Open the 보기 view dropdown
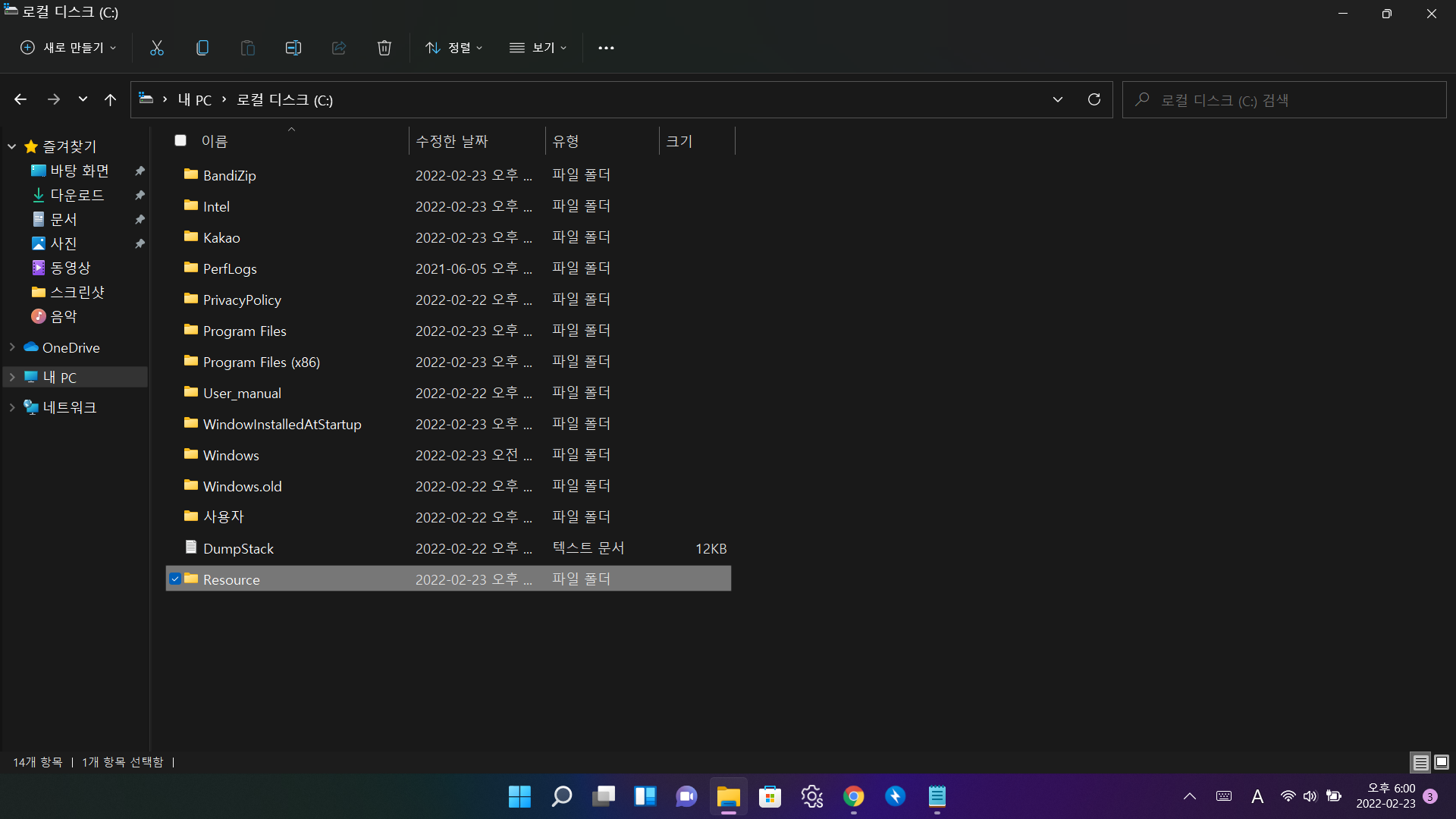Image resolution: width=1456 pixels, height=819 pixels. pos(538,48)
